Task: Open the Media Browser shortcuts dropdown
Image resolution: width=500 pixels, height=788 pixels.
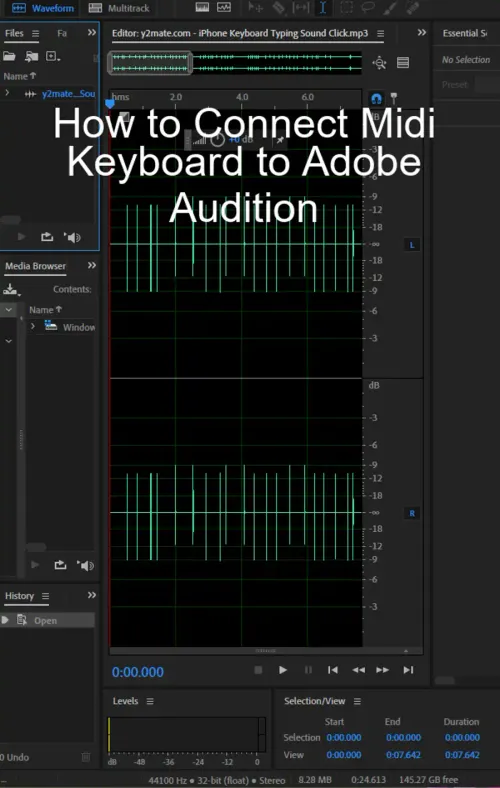Action: [x=11, y=289]
